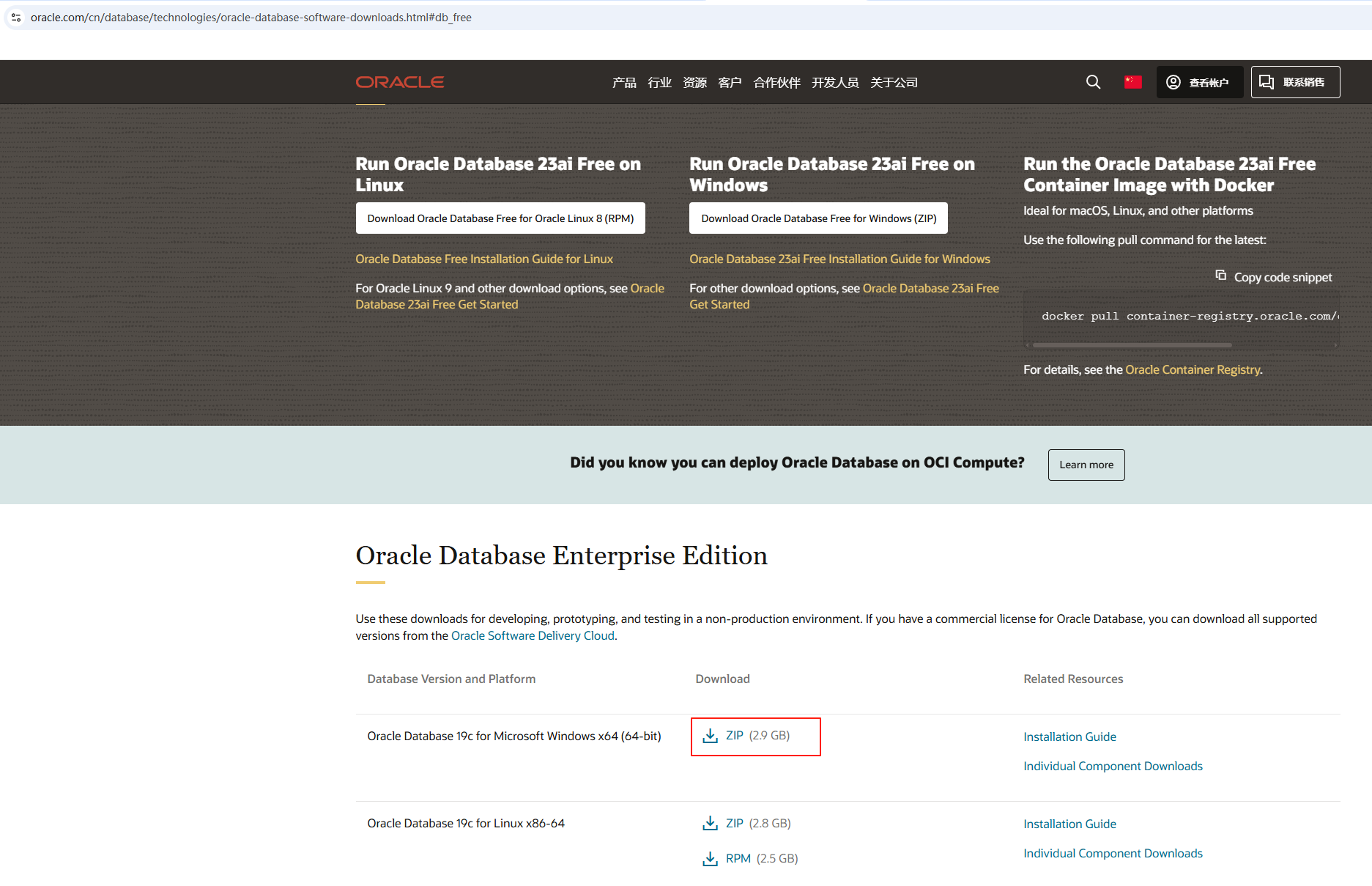
Task: Open Oracle Software Delivery Cloud link
Action: click(x=533, y=635)
